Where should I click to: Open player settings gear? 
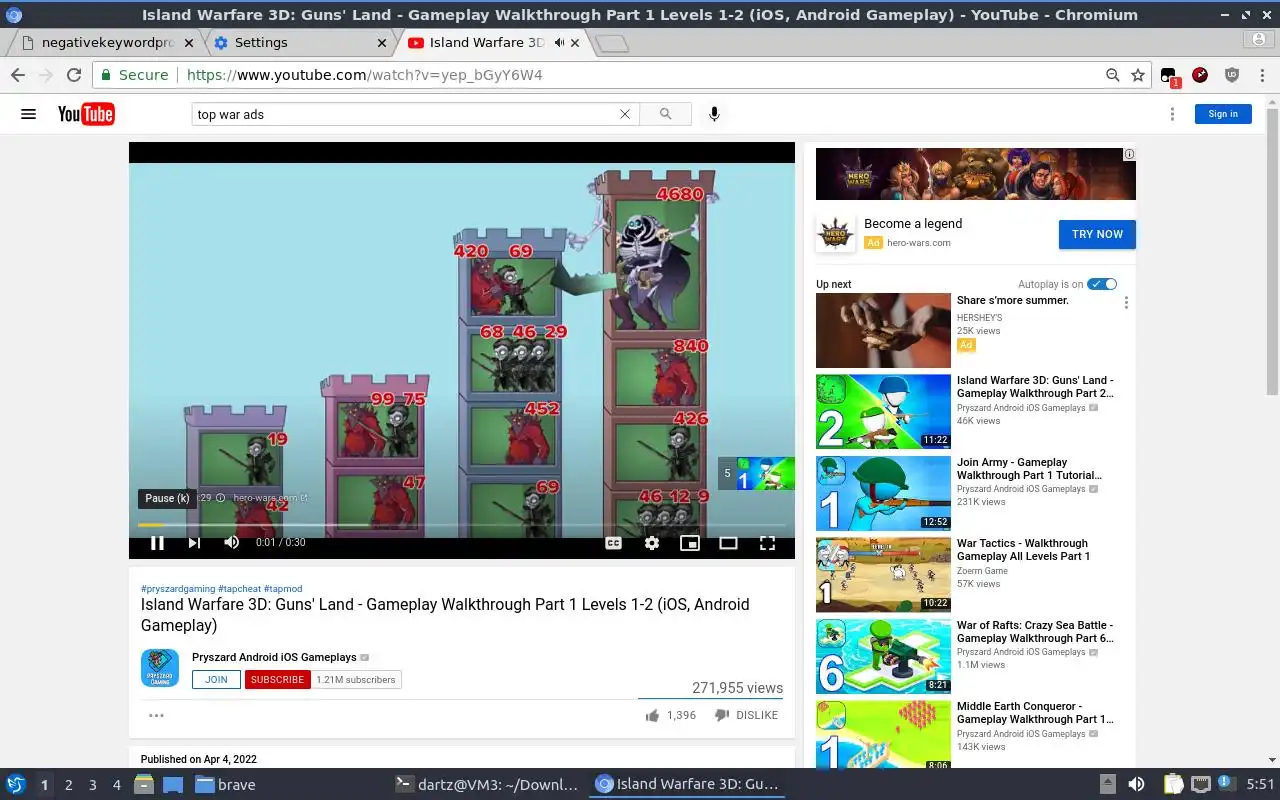(x=652, y=543)
